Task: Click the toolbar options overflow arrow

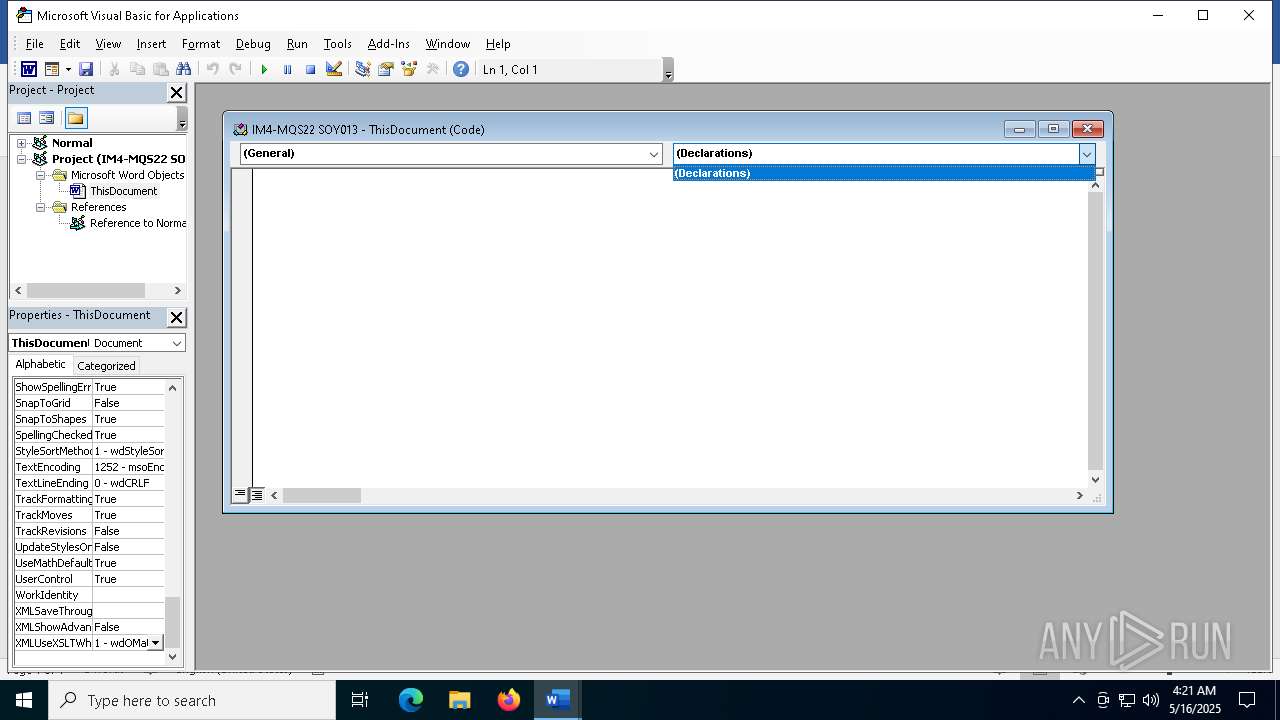Action: [668, 70]
